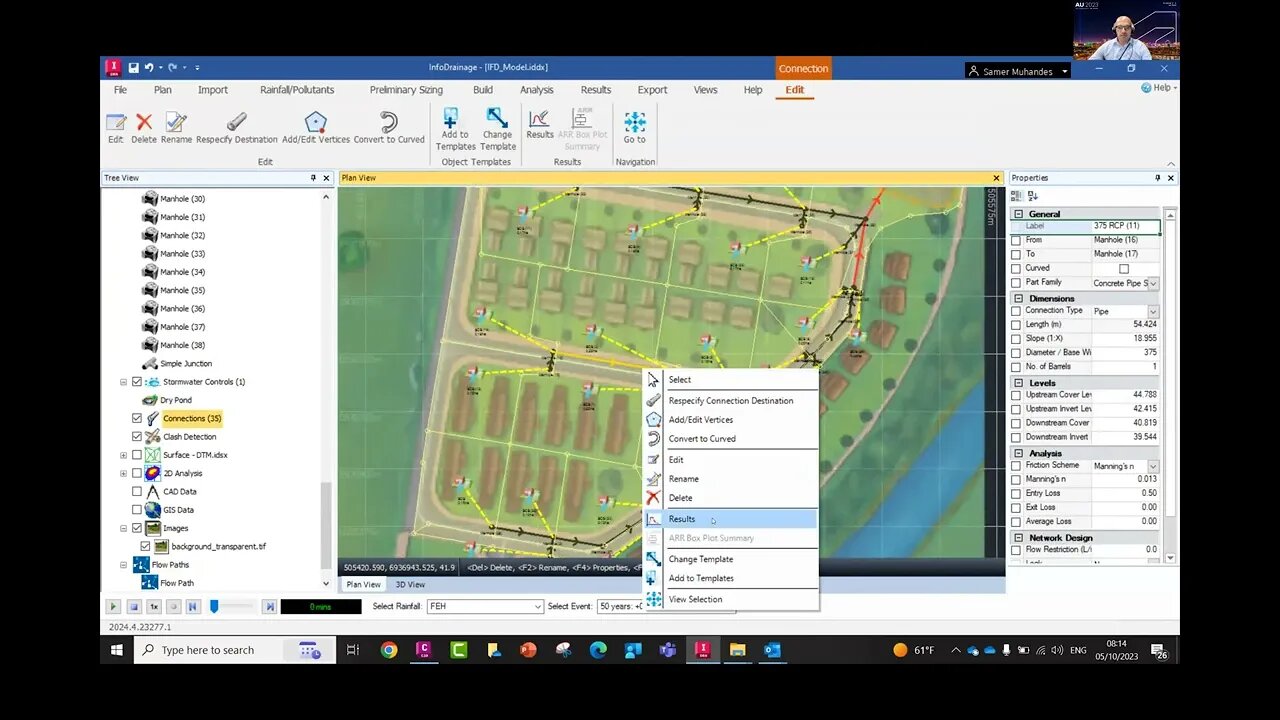Open the Connection Type dropdown
This screenshot has width=1280, height=720.
tap(1153, 312)
